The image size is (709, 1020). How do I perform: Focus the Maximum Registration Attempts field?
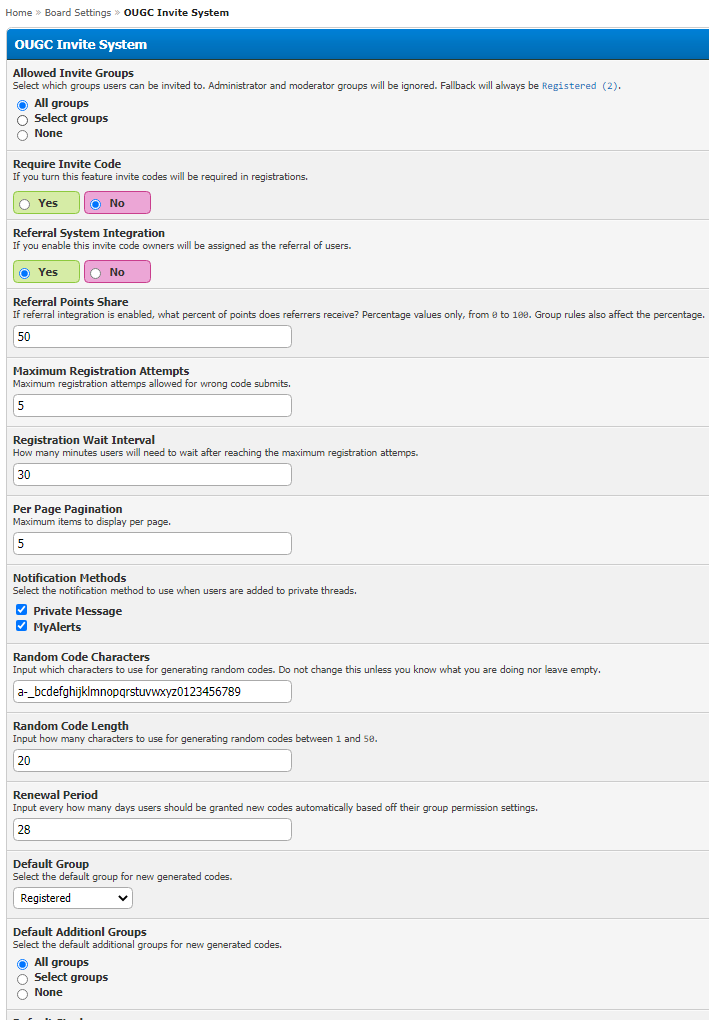click(x=152, y=405)
